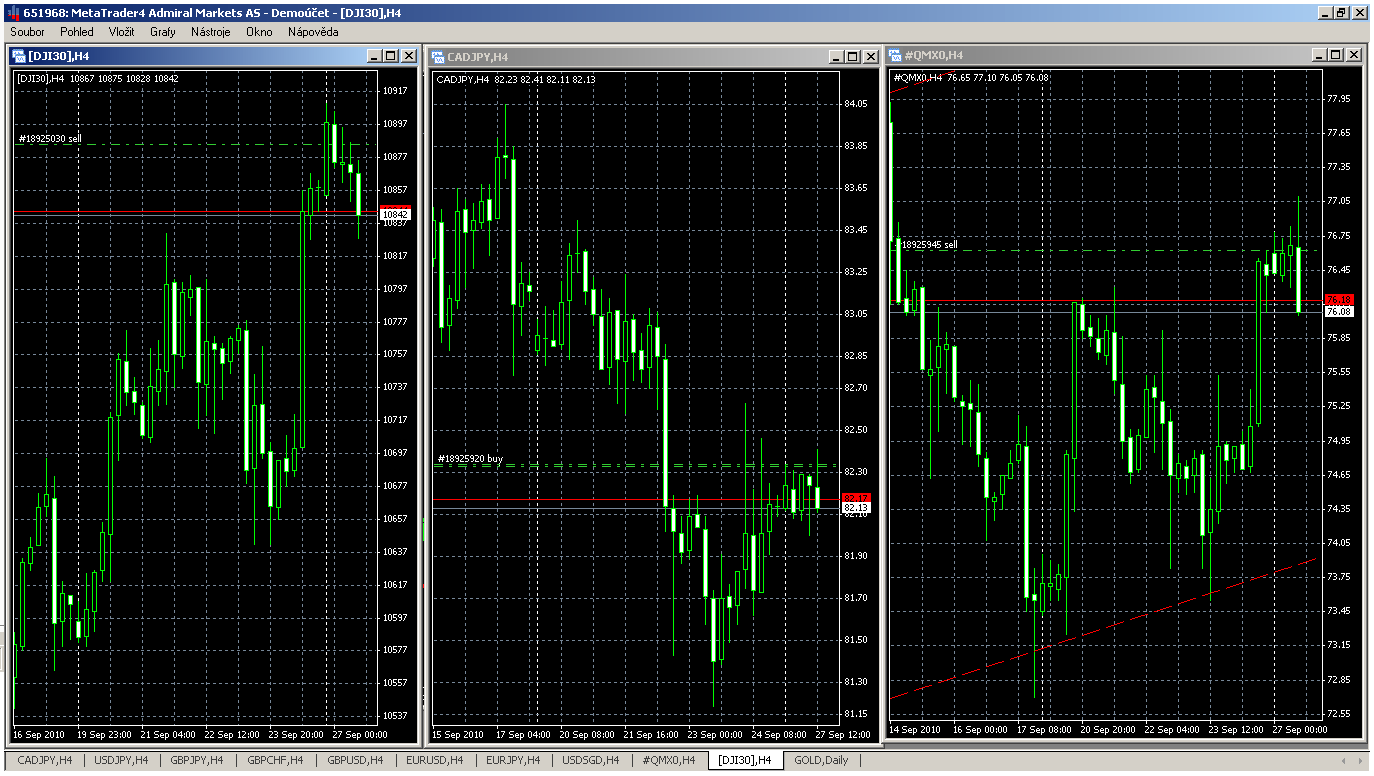The height and width of the screenshot is (776, 1374).
Task: Open the Nápověda menu
Action: pos(313,32)
